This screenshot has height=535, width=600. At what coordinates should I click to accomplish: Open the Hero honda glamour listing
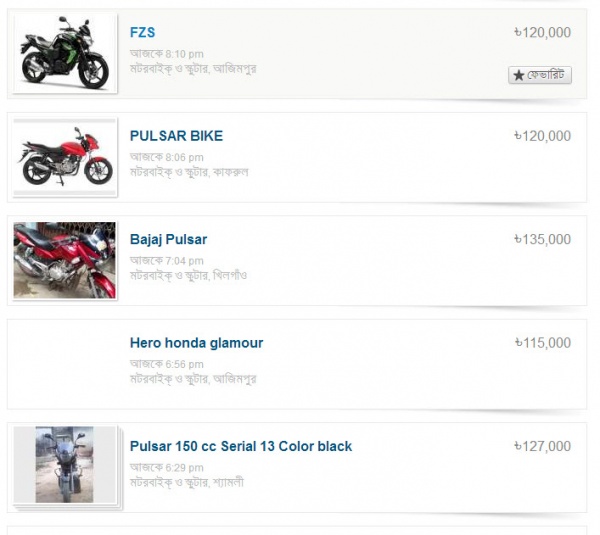[196, 343]
